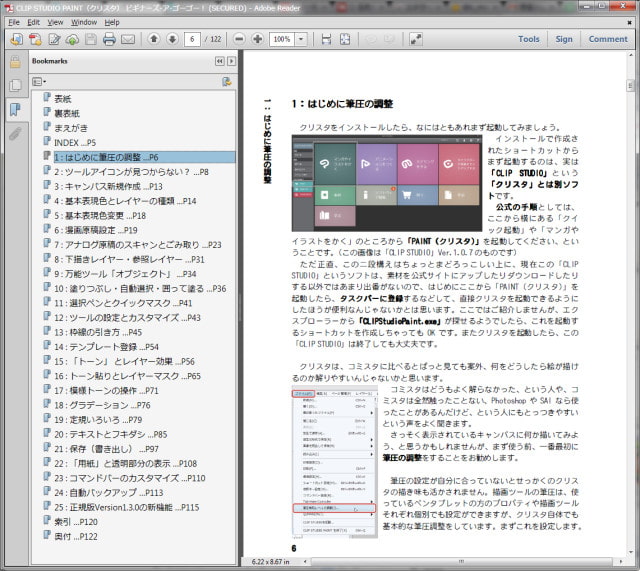This screenshot has width=640, height=571.
Task: Open the View menu
Action: click(54, 21)
